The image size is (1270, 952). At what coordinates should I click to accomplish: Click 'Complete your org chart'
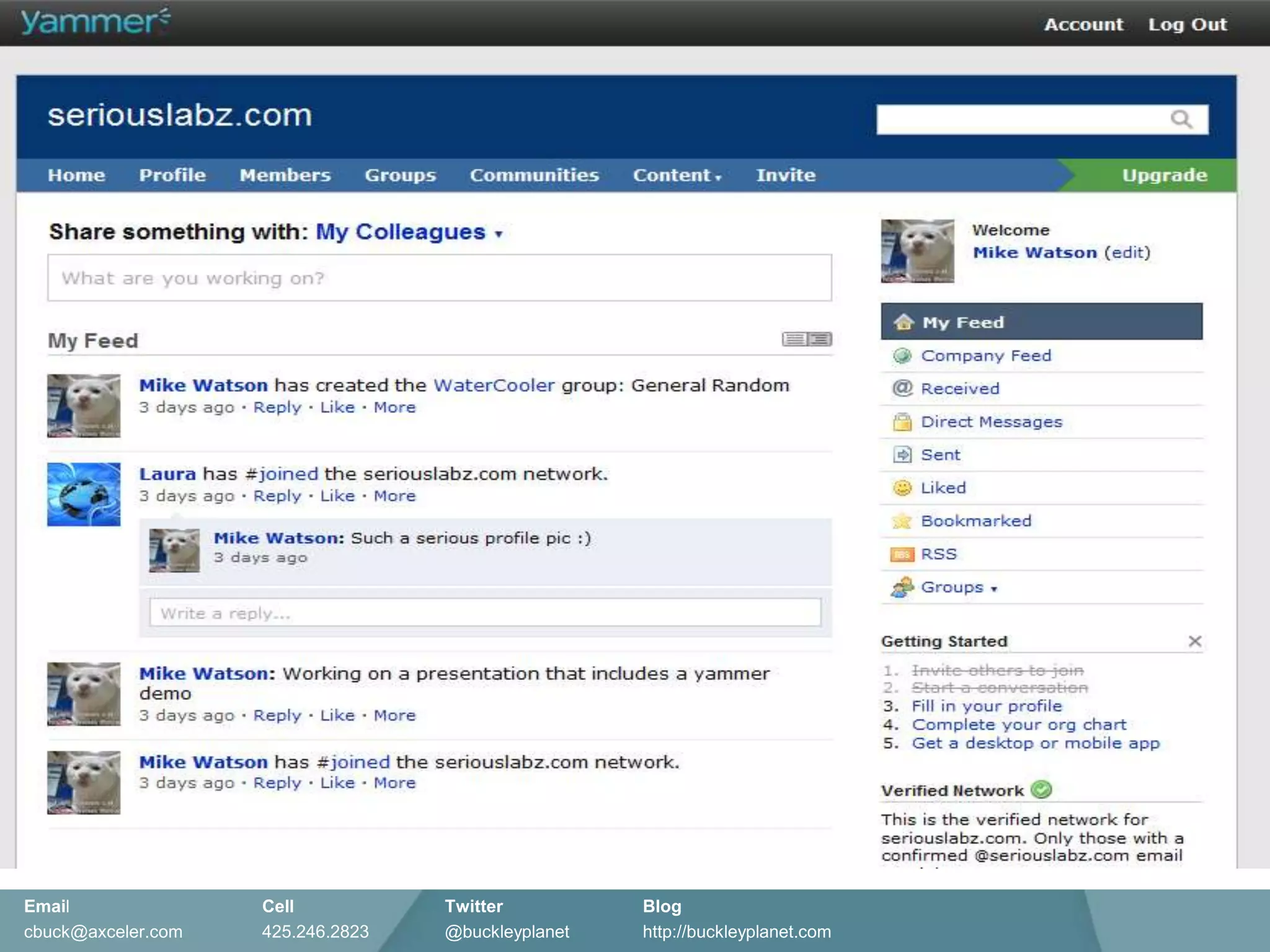[1019, 725]
